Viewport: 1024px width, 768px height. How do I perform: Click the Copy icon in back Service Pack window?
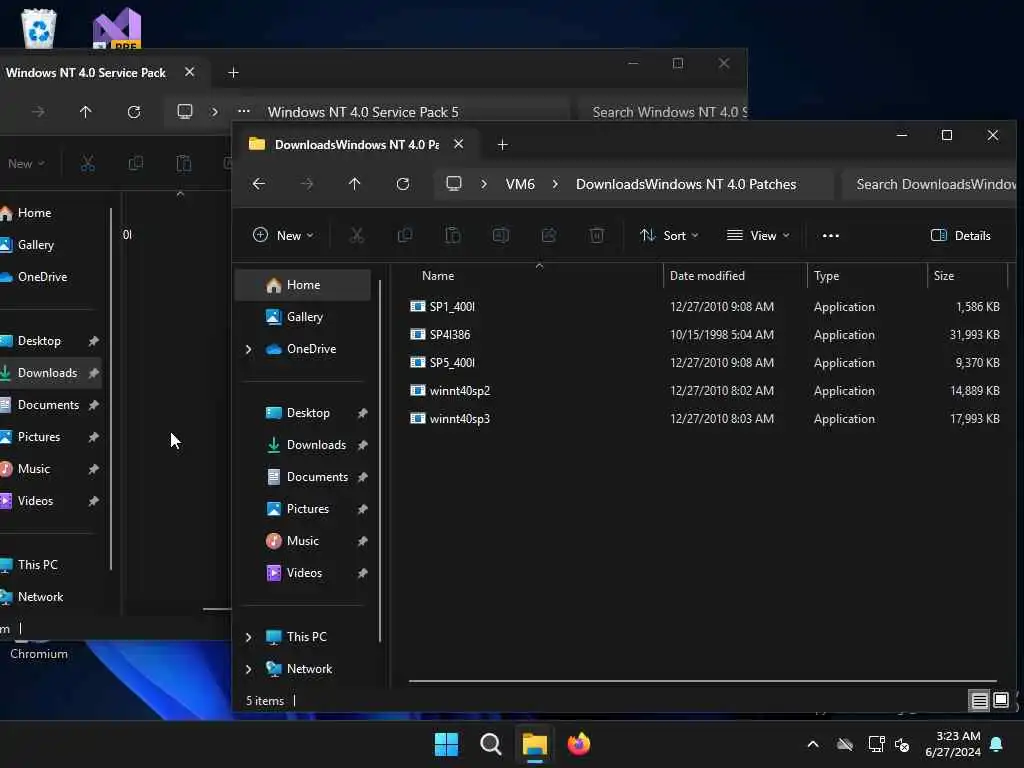click(x=136, y=163)
